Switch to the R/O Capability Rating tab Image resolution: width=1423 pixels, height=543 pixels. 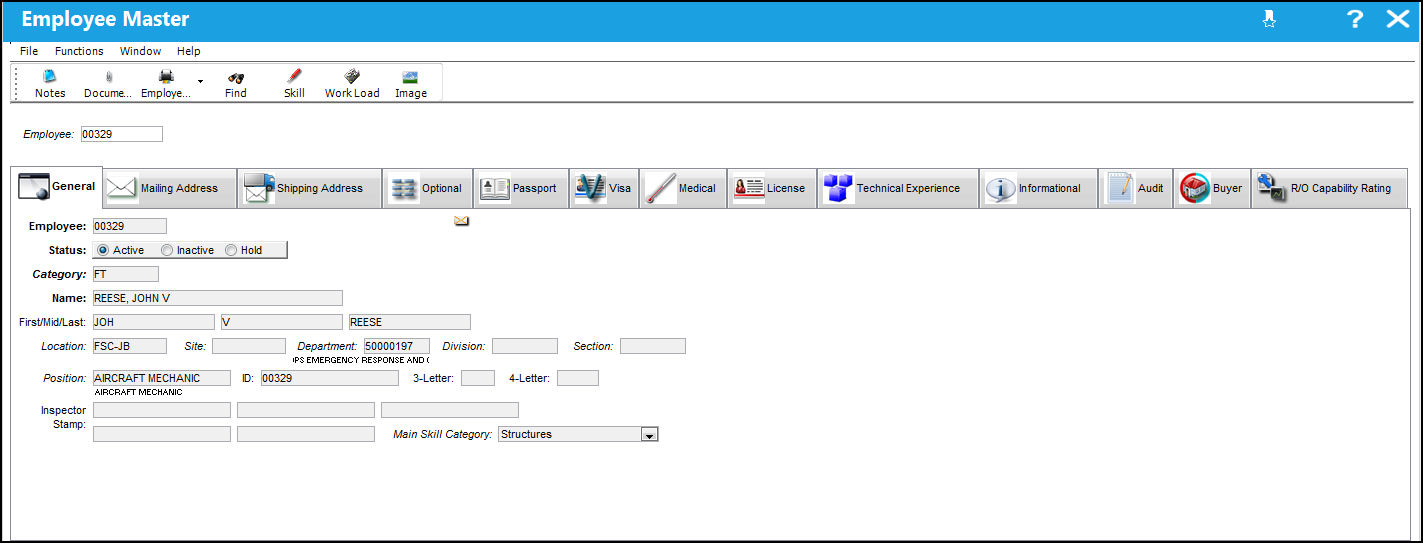(1329, 188)
